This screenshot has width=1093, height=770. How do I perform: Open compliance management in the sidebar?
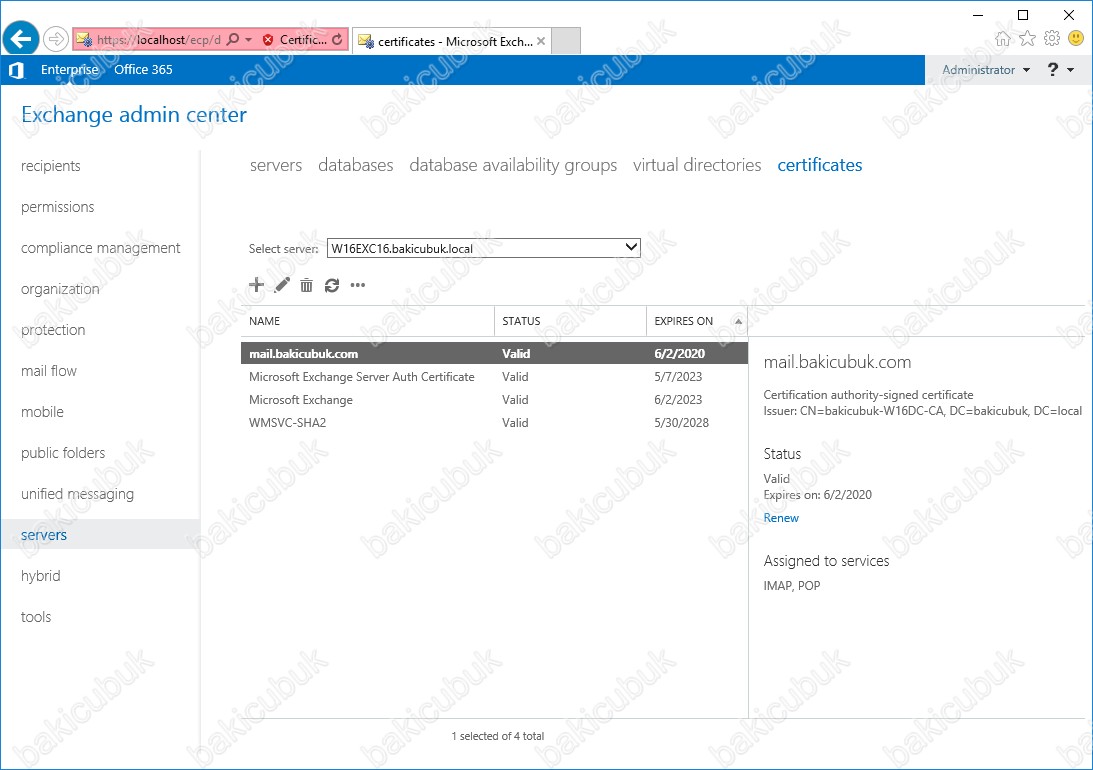tap(100, 248)
